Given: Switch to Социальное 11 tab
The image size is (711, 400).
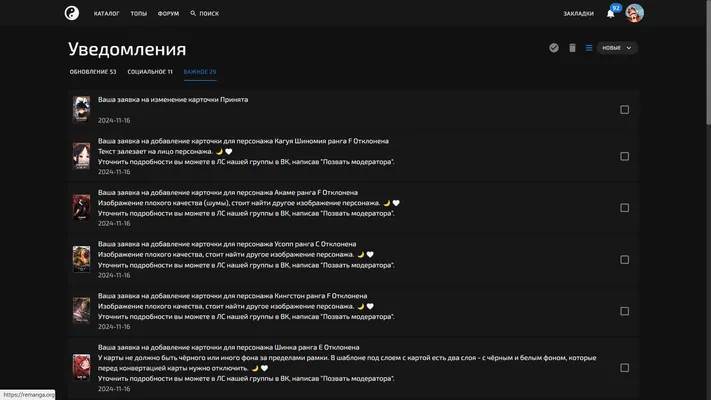Looking at the screenshot, I should 150,72.
